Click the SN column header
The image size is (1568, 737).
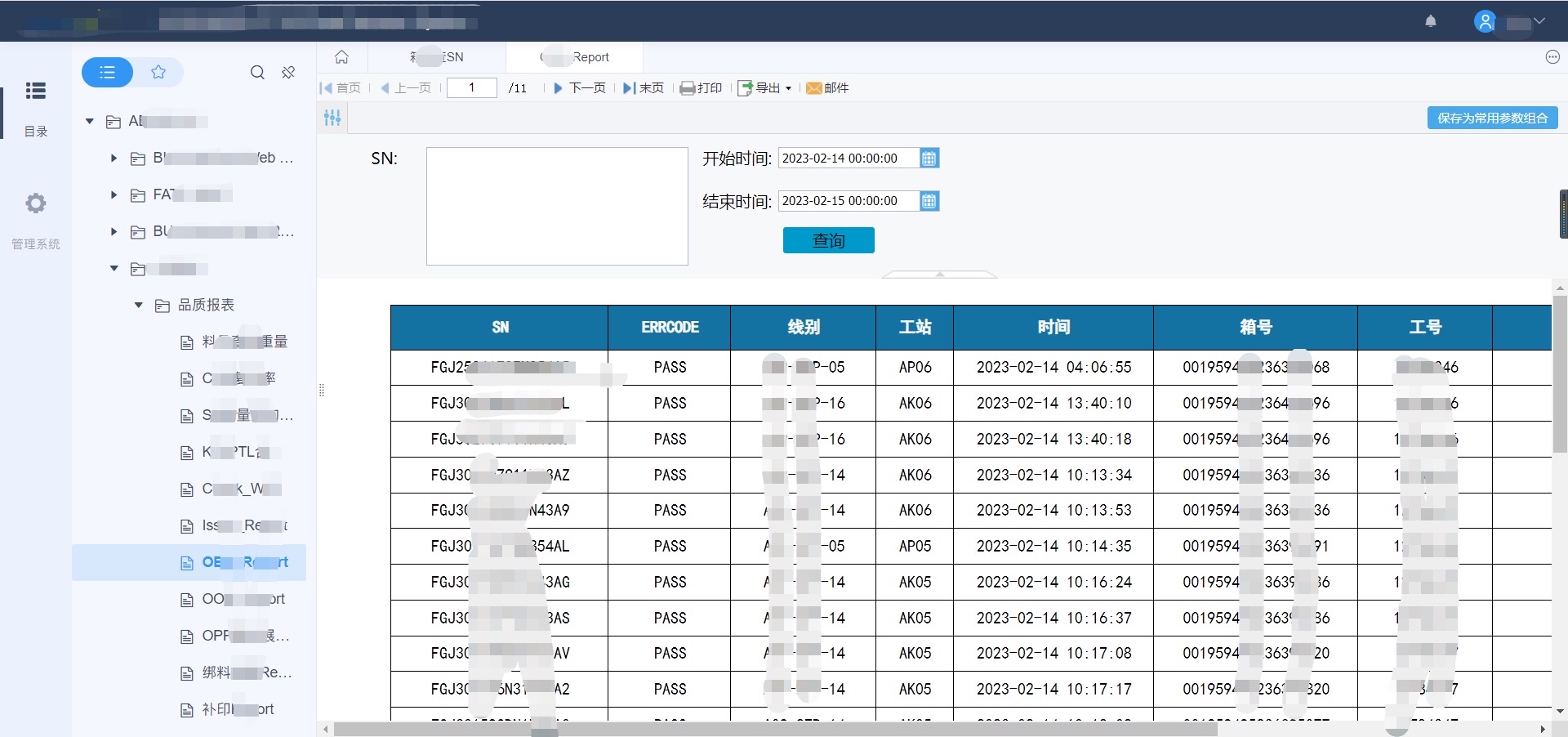point(500,328)
